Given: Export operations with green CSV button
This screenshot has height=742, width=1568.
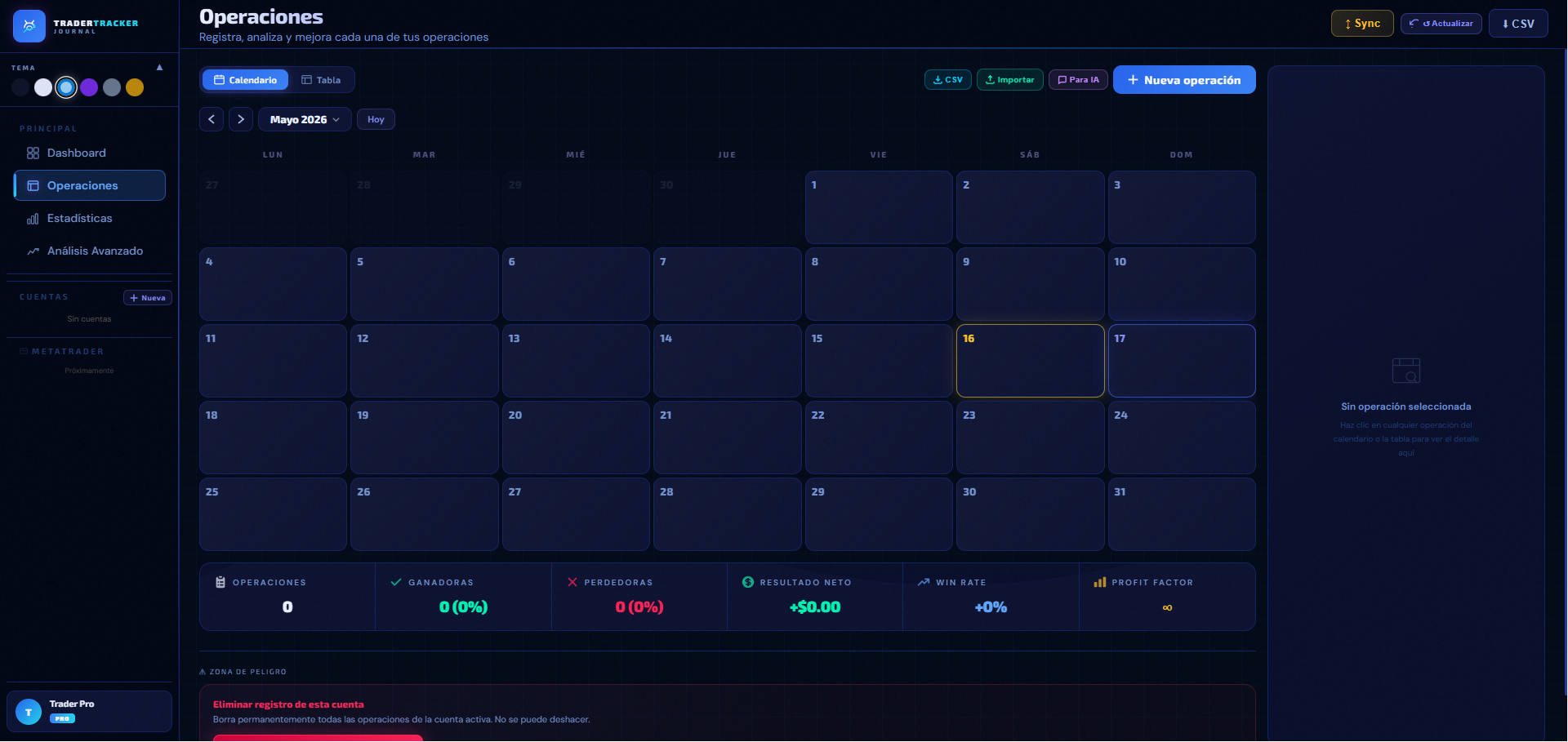Looking at the screenshot, I should tap(948, 80).
